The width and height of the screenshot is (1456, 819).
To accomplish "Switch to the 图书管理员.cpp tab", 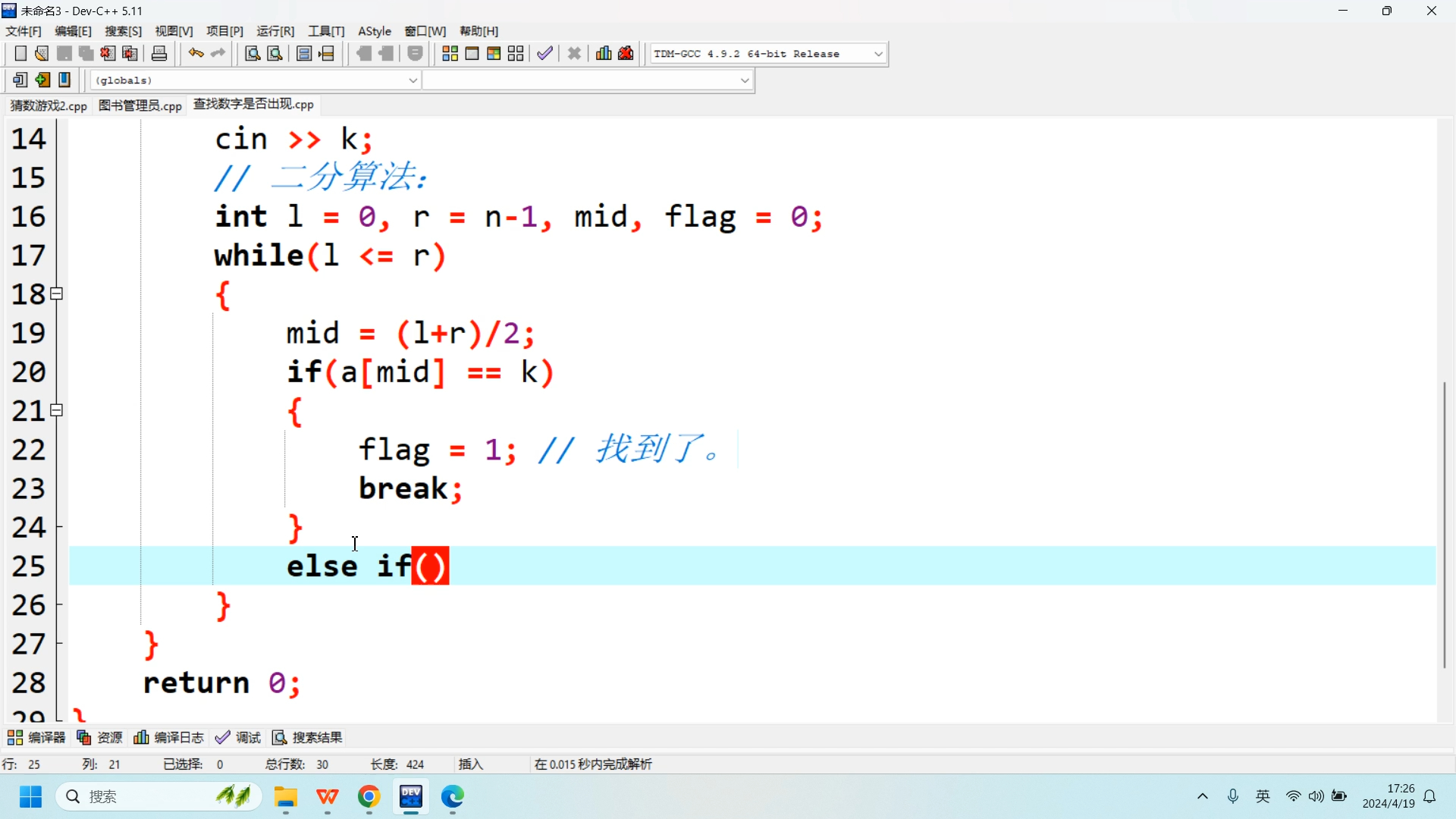I will [140, 105].
